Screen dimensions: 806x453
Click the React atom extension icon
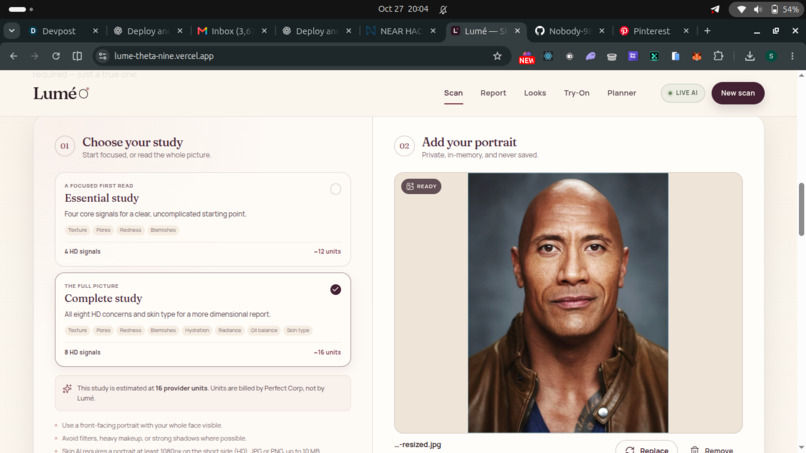548,56
